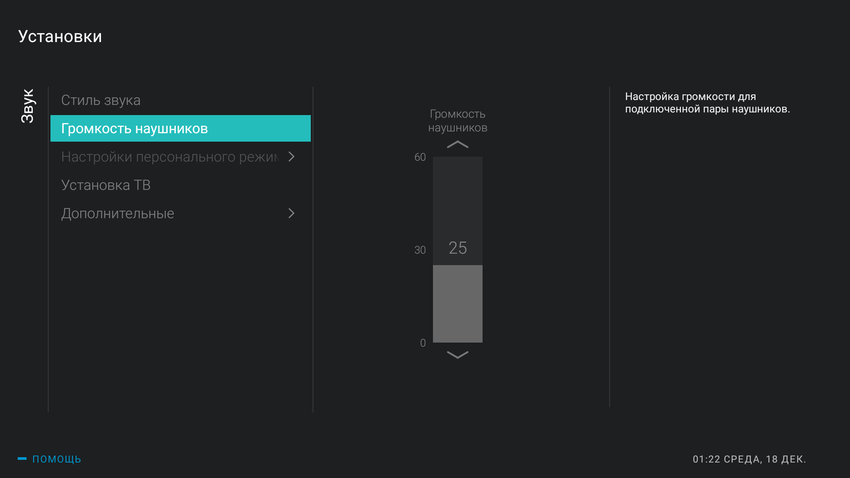850x478 pixels.
Task: Click the 30 midpoint mark on scale
Action: click(x=420, y=250)
